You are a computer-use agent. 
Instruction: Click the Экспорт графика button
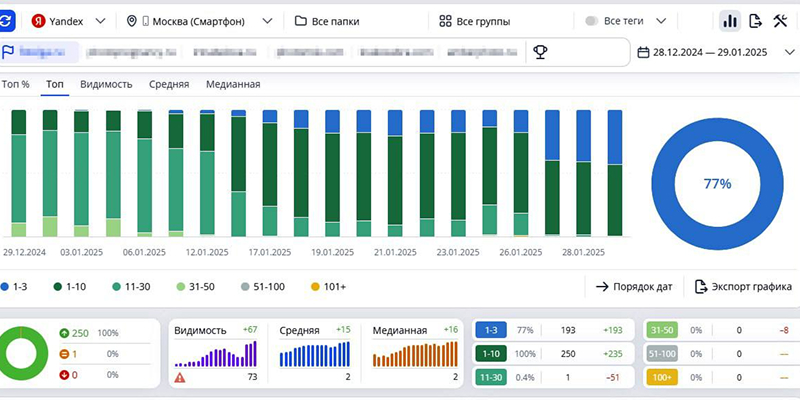pyautogui.click(x=743, y=287)
